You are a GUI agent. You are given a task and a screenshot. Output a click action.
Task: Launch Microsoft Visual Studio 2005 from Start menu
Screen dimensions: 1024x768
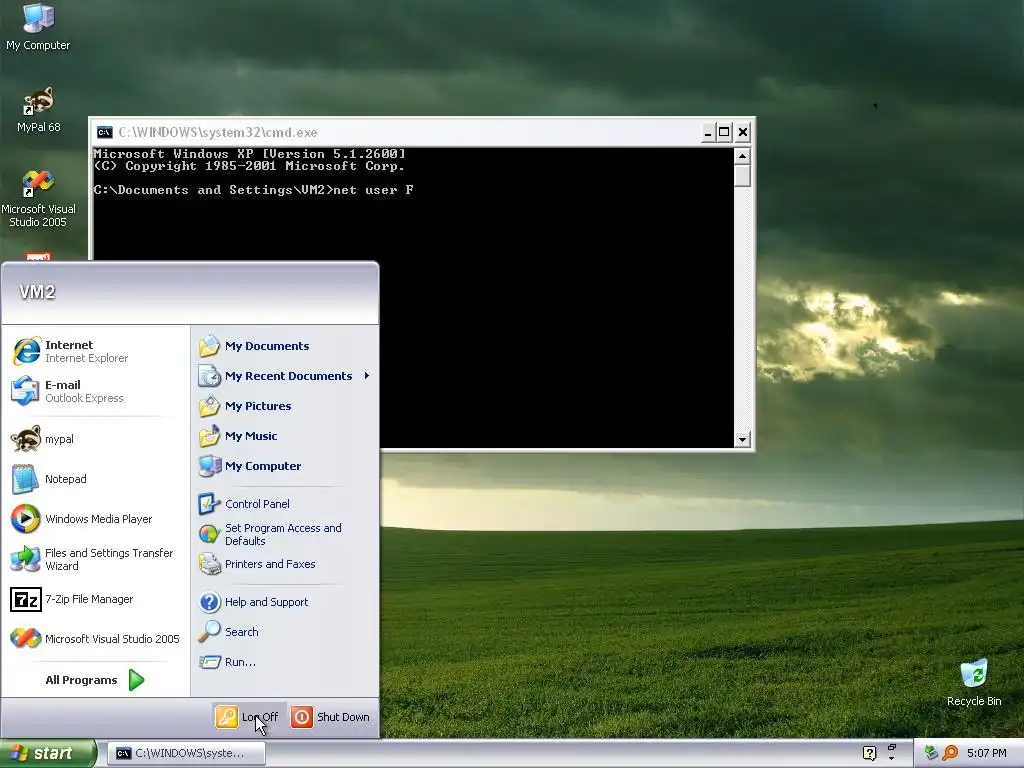(95, 639)
